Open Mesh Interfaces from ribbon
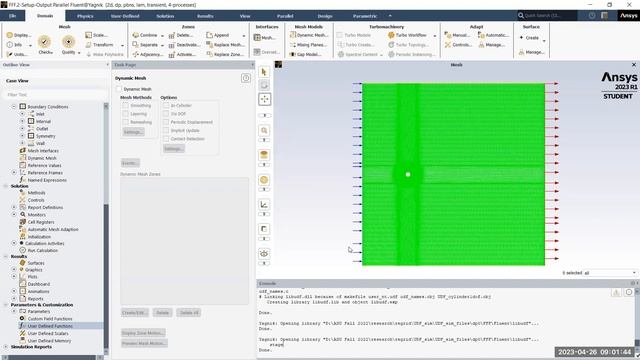Image resolution: width=640 pixels, height=360 pixels. pyautogui.click(x=264, y=38)
